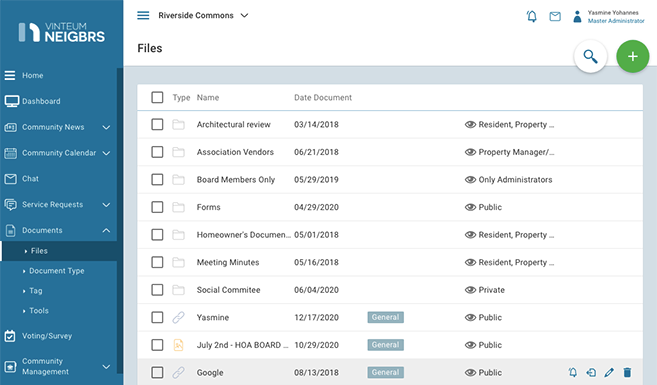This screenshot has height=385, width=657.
Task: Click the General tag on the Yasmine row
Action: (x=385, y=317)
